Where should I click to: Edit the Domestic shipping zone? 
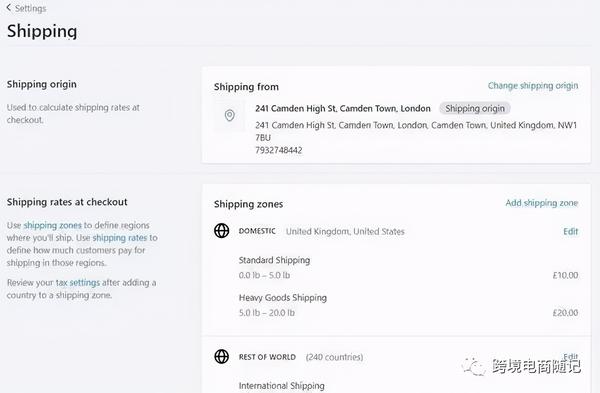pyautogui.click(x=571, y=232)
